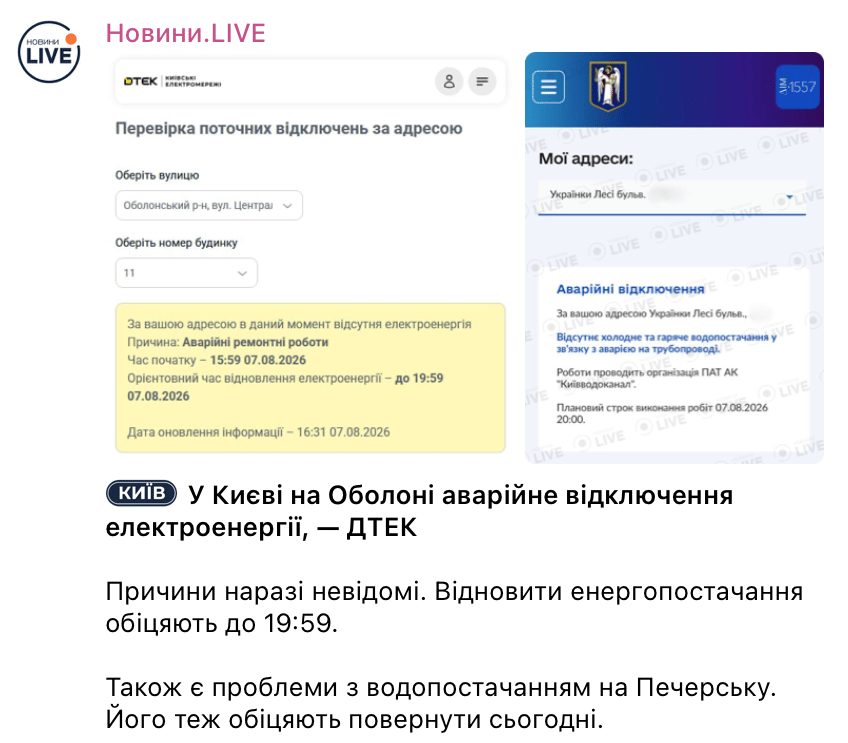848x743 pixels.
Task: Click the headline about Оболонь outage
Action: [419, 511]
